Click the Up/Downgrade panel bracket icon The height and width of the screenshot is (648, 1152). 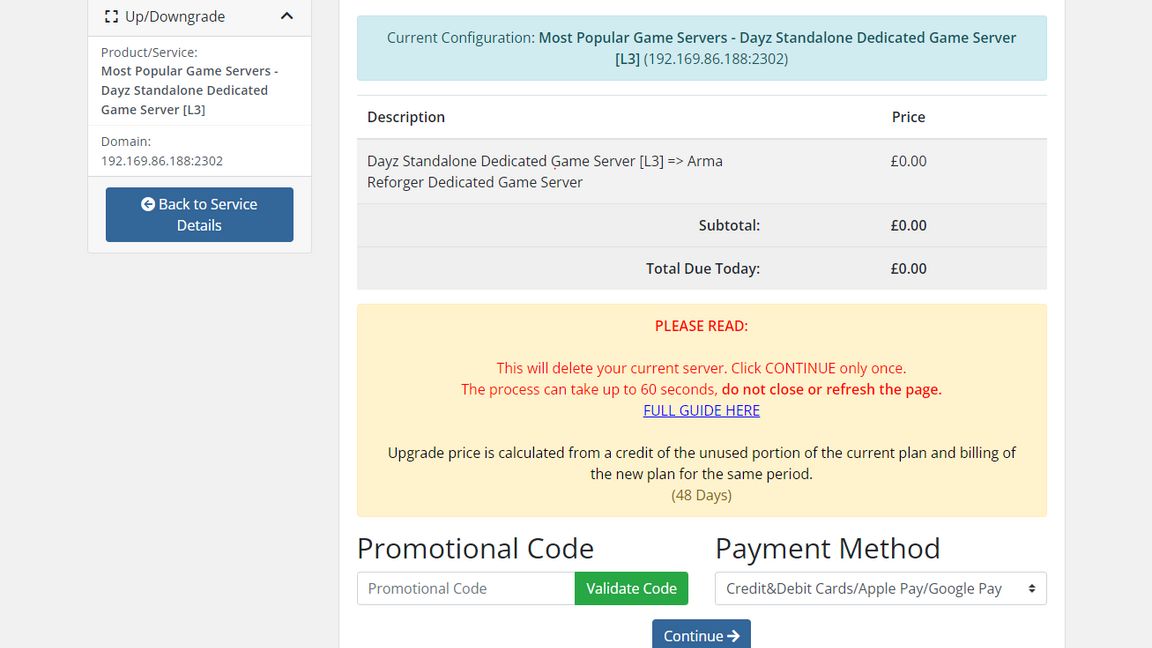click(111, 17)
